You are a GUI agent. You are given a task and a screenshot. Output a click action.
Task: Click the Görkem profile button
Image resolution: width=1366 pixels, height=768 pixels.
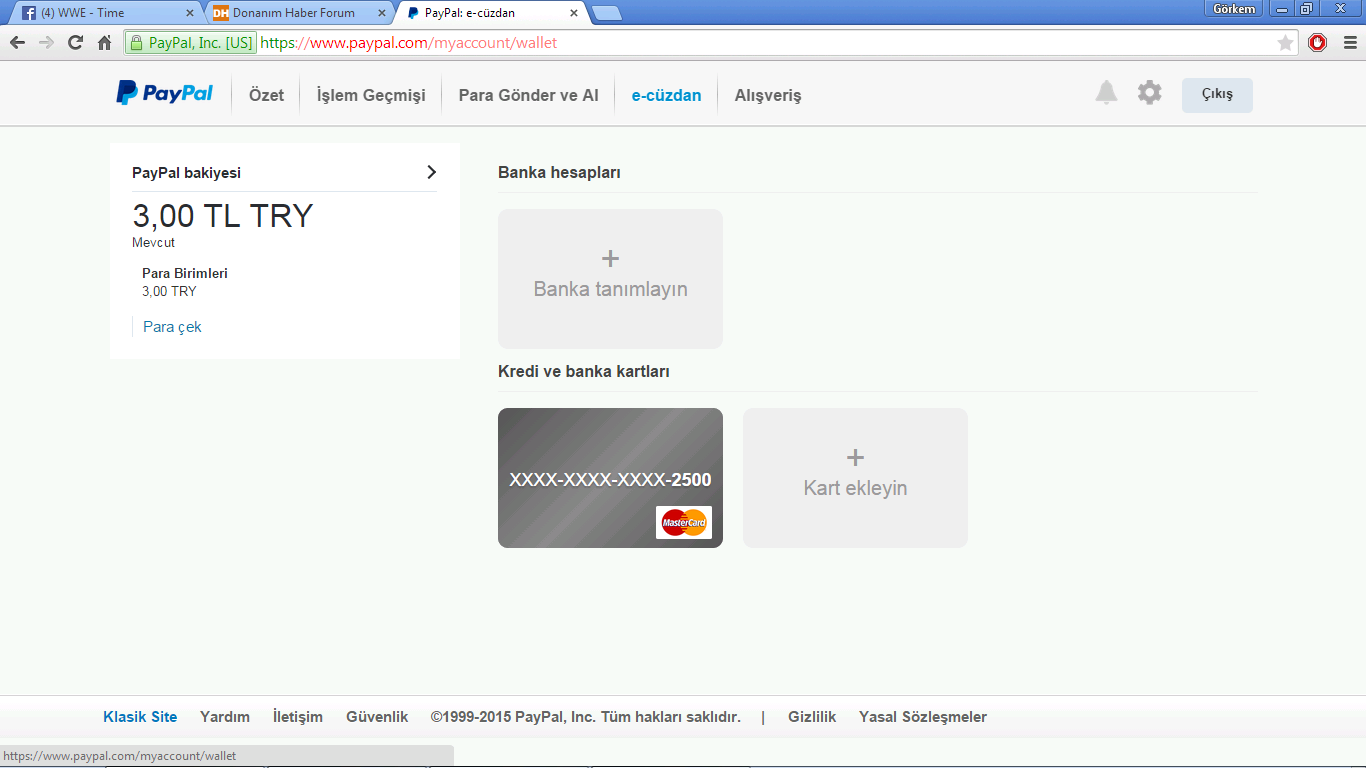click(x=1234, y=9)
